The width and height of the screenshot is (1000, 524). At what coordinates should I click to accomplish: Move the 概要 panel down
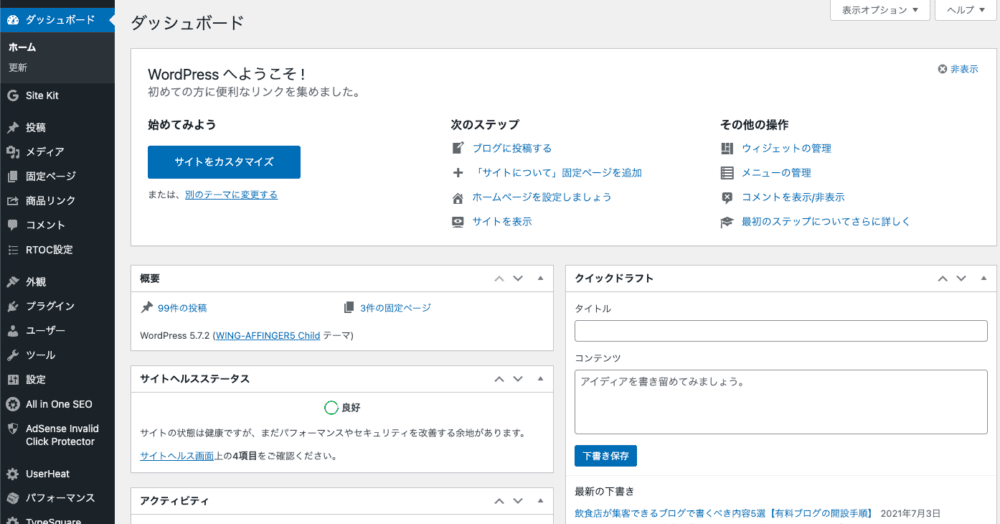518,279
